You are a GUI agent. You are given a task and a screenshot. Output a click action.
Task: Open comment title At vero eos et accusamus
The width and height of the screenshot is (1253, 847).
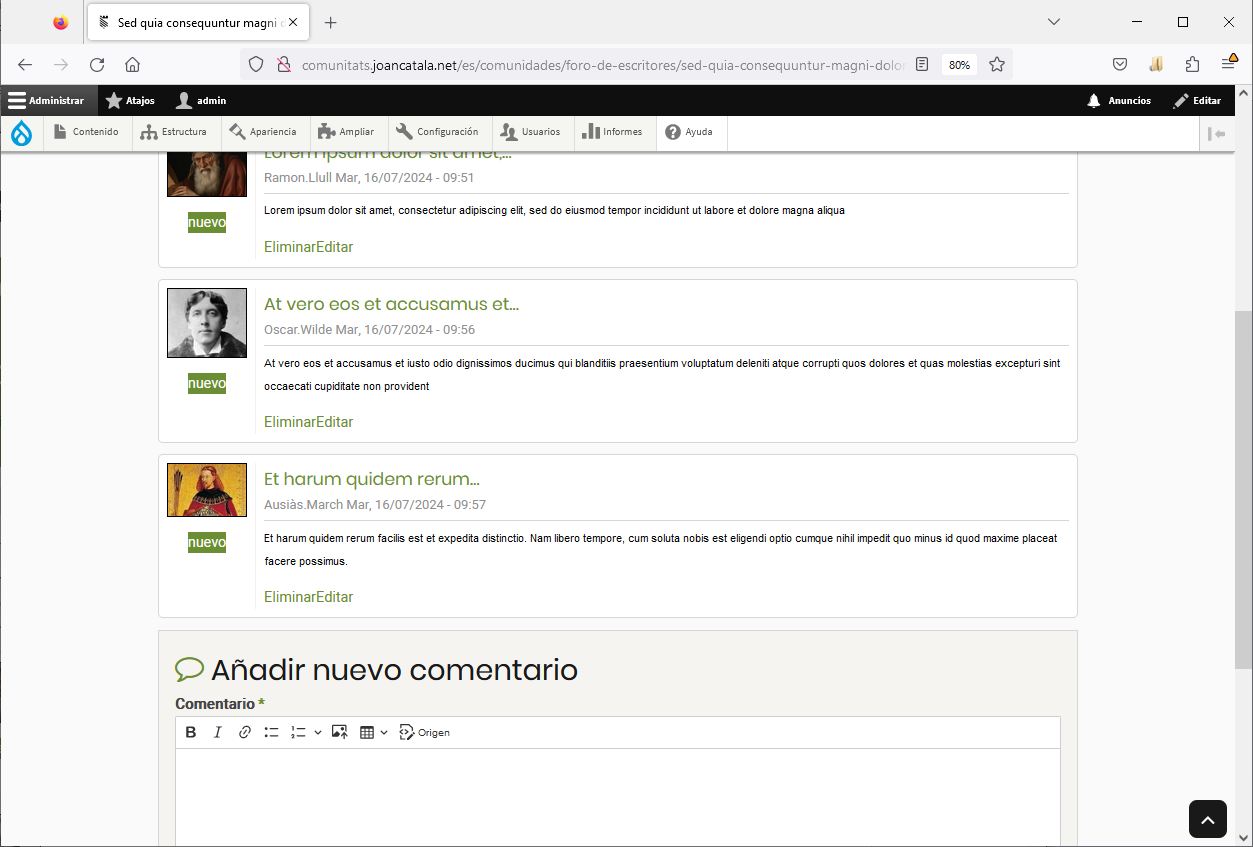pos(391,304)
